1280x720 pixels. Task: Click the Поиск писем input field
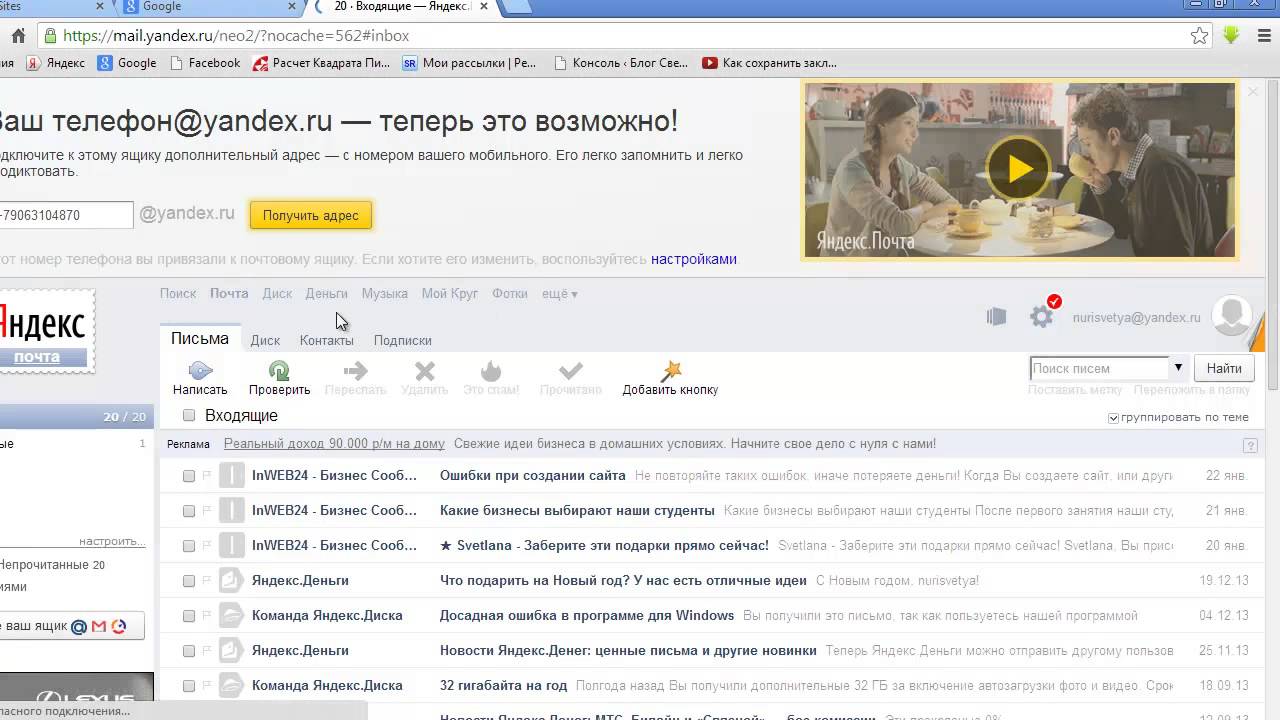1099,368
